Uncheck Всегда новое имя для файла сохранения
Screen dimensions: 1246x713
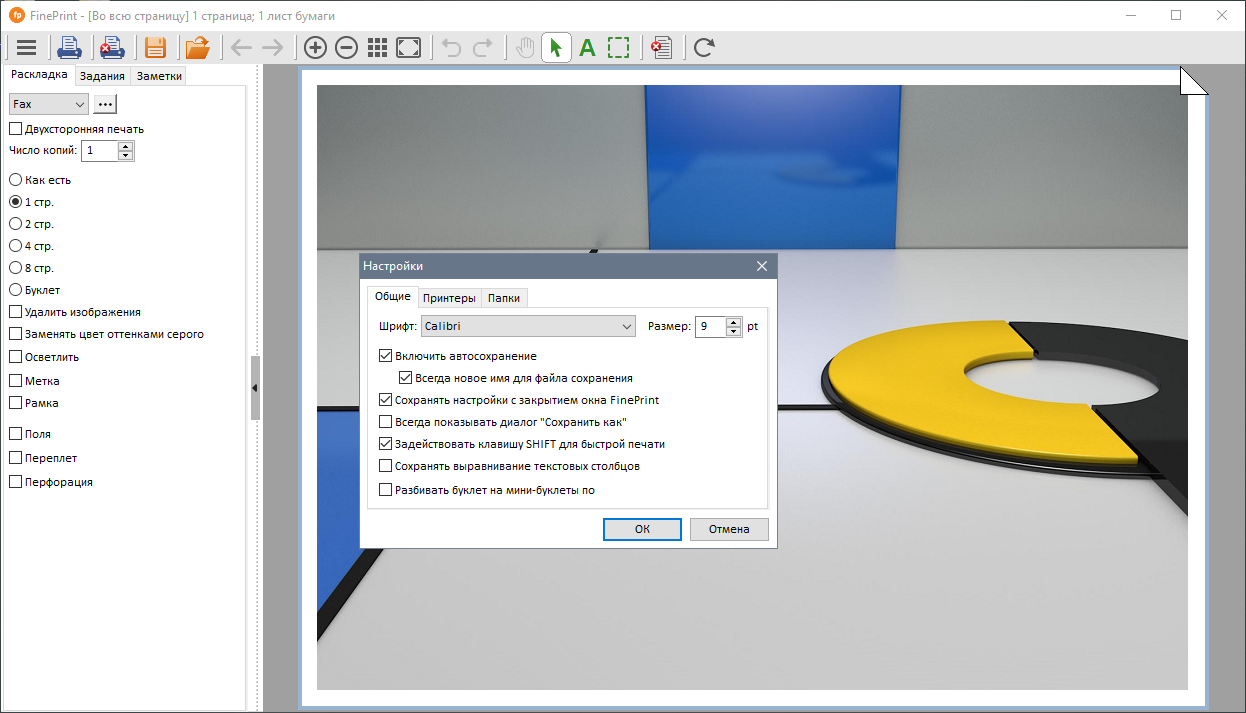(x=405, y=378)
